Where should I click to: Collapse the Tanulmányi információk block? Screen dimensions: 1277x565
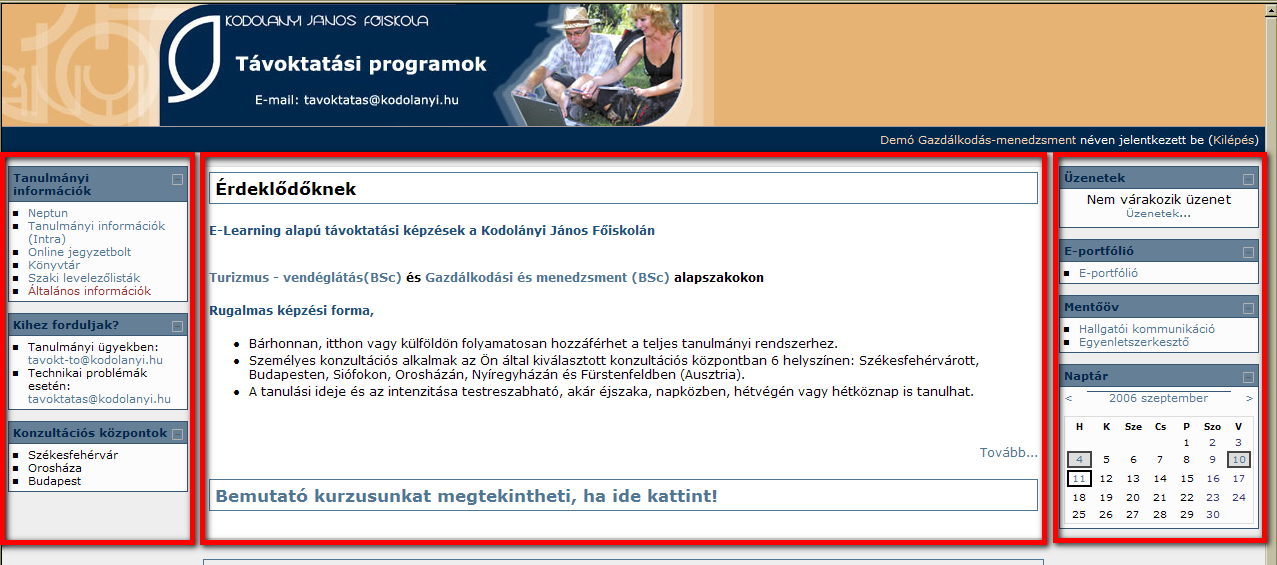pos(177,180)
